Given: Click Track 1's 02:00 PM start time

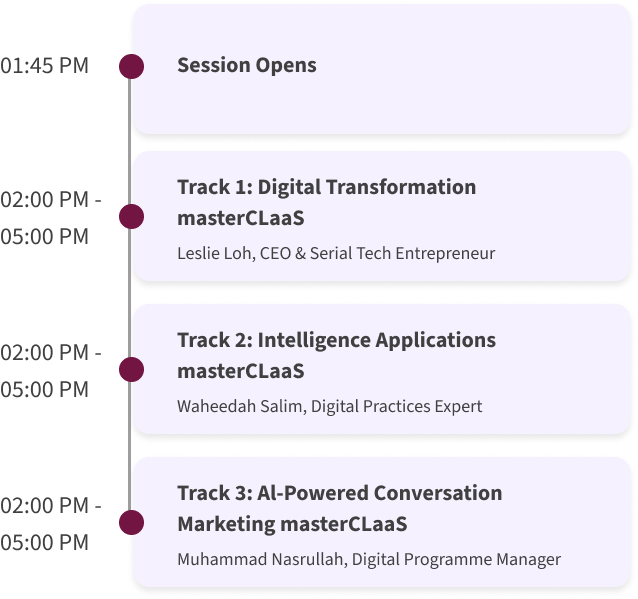Looking at the screenshot, I should click(44, 199).
